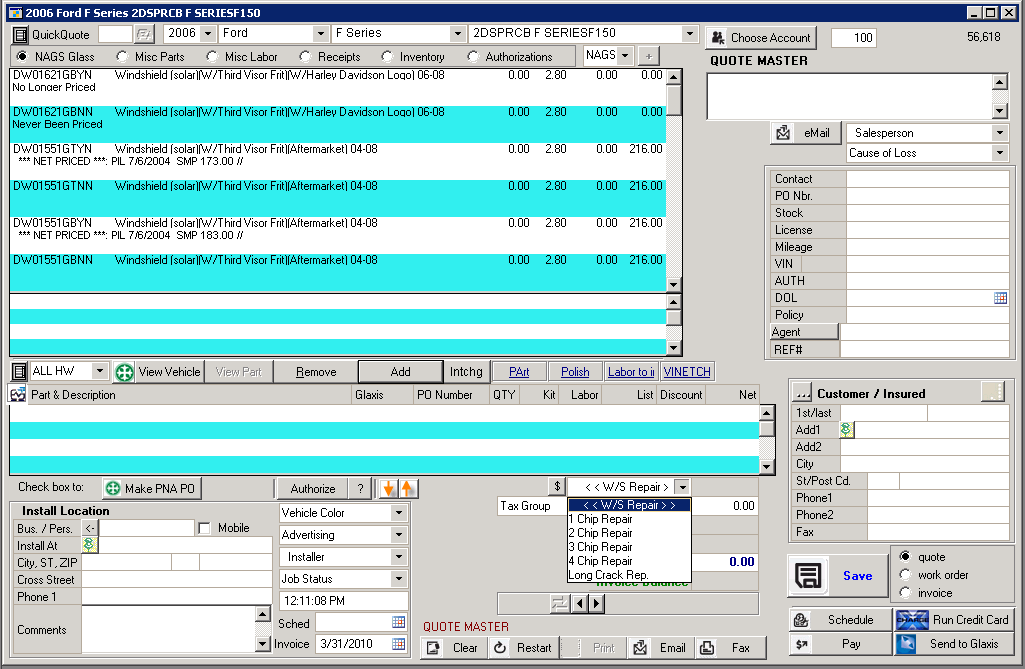This screenshot has width=1025, height=669.
Task: Click the Install At map lookup icon
Action: 88,545
